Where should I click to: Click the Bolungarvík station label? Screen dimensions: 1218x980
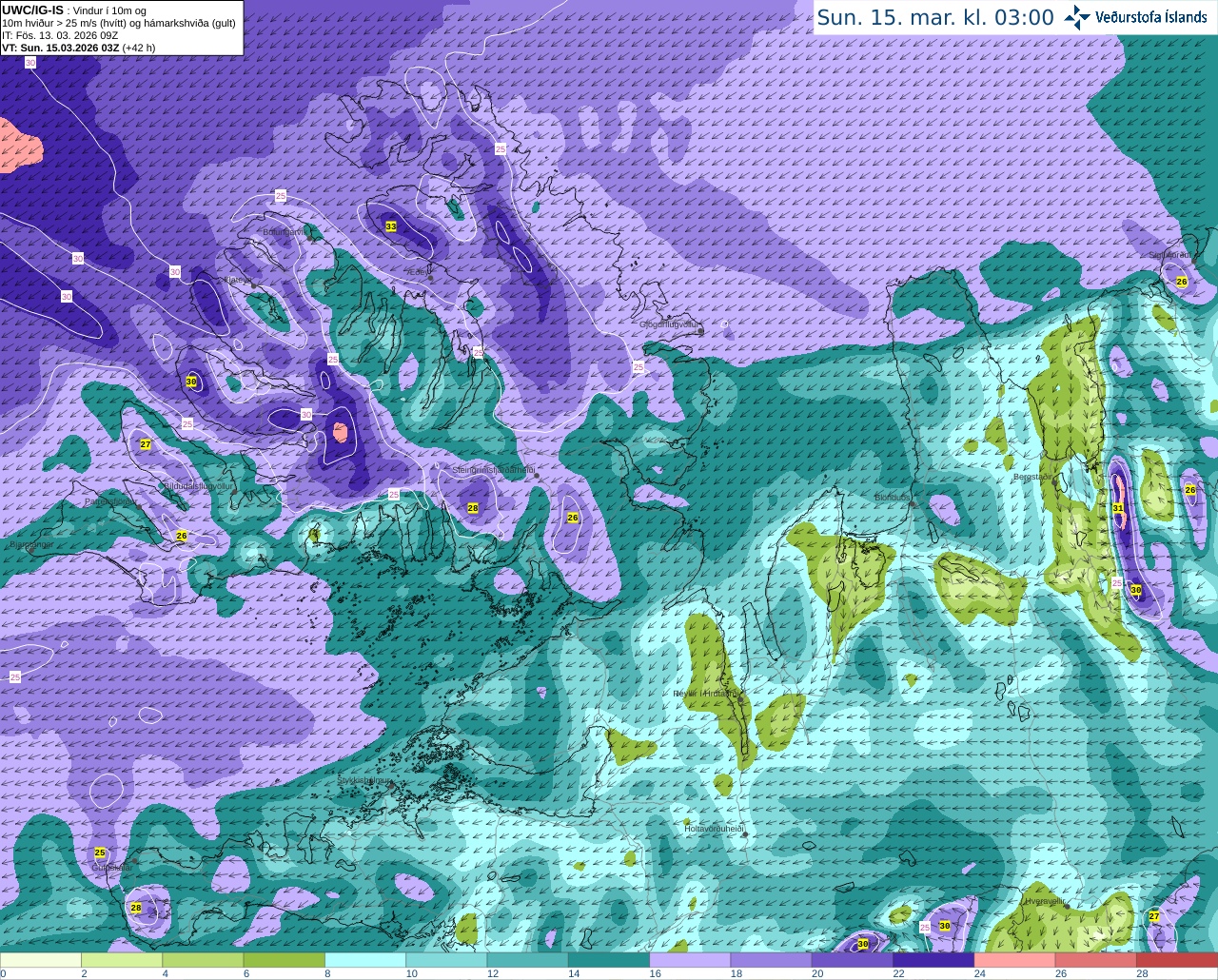pyautogui.click(x=285, y=231)
